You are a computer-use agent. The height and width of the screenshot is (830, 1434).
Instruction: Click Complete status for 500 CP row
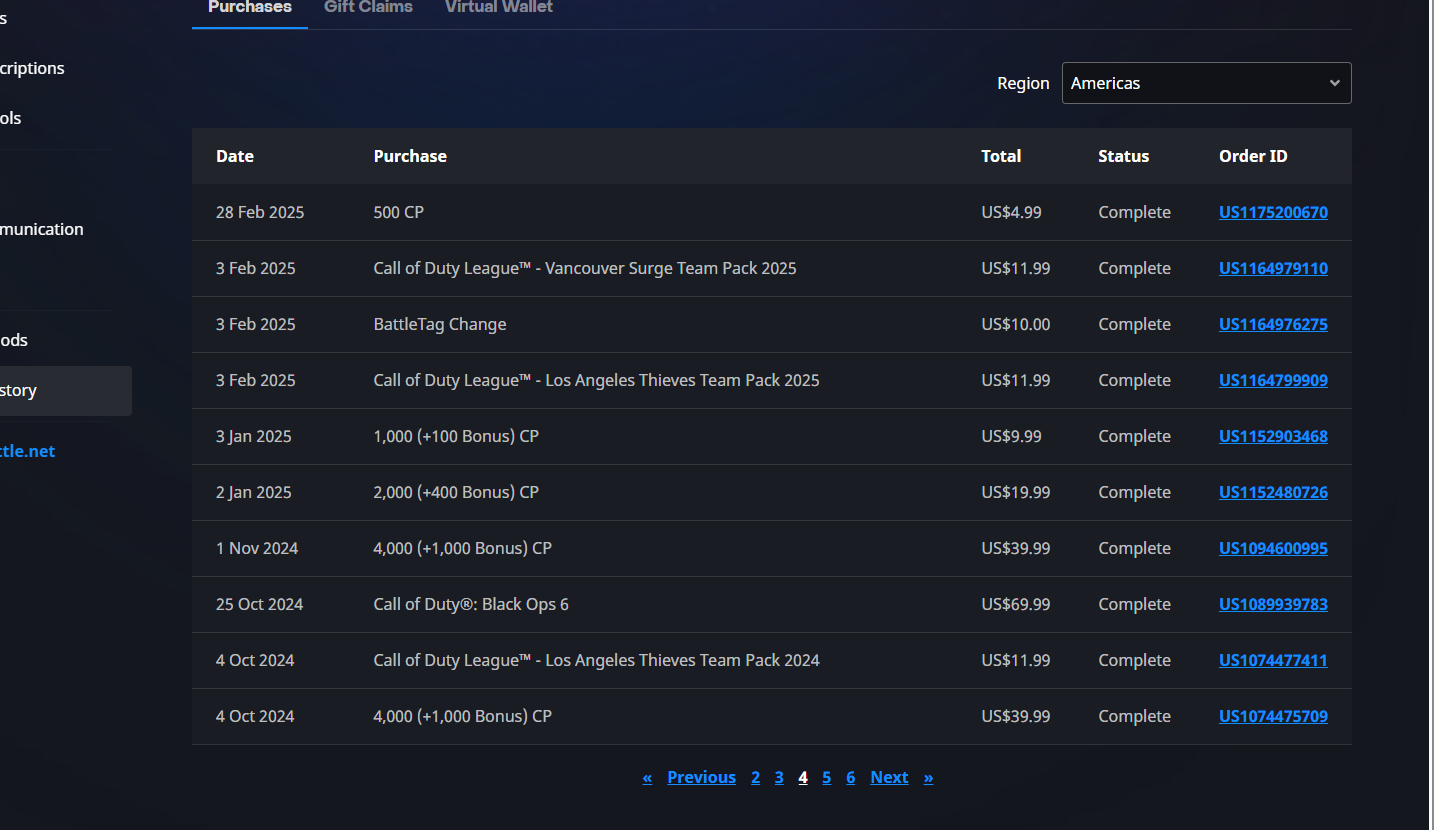tap(1134, 212)
